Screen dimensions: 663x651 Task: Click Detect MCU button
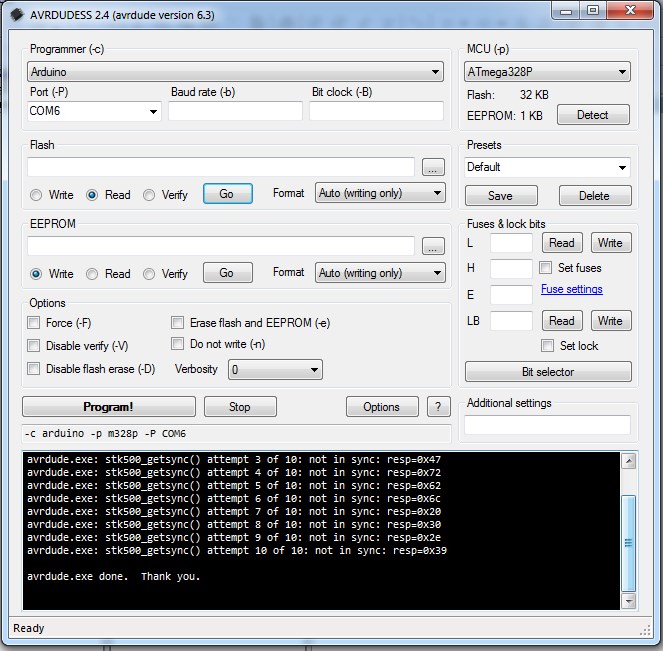point(593,115)
